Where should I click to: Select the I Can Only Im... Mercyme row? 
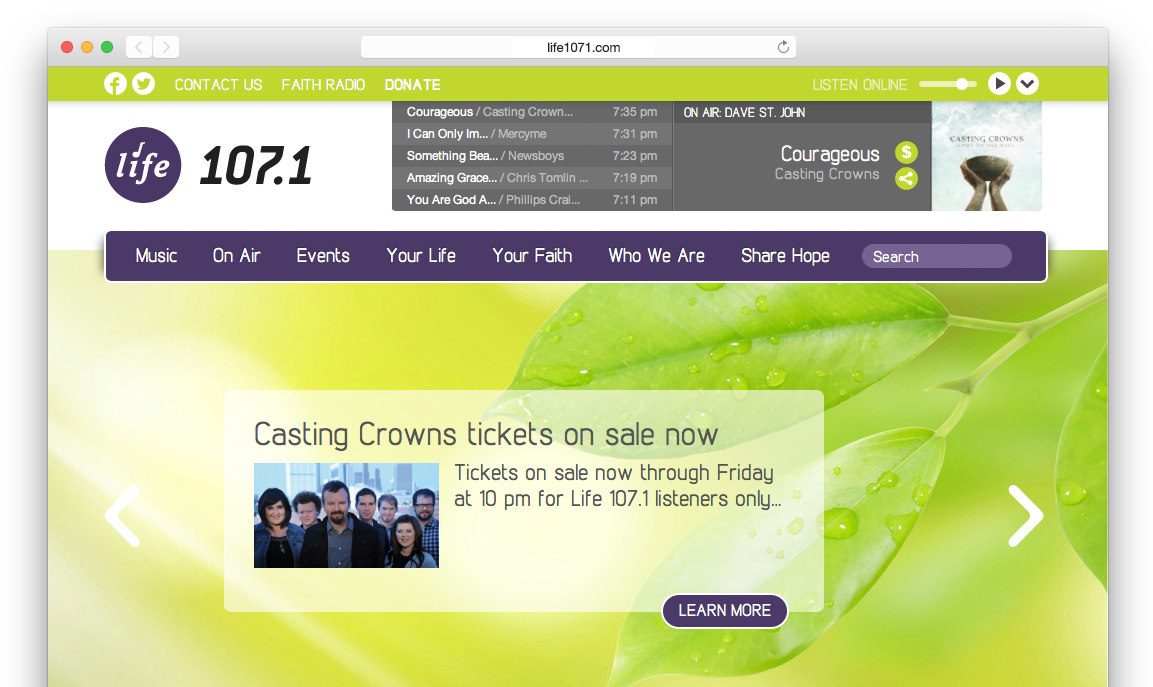coord(532,134)
